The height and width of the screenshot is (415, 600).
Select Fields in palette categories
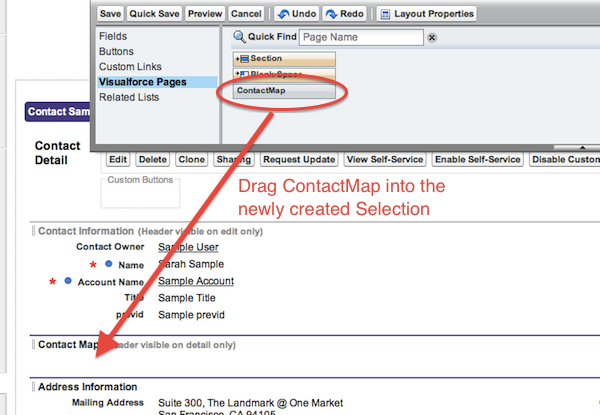pyautogui.click(x=113, y=36)
